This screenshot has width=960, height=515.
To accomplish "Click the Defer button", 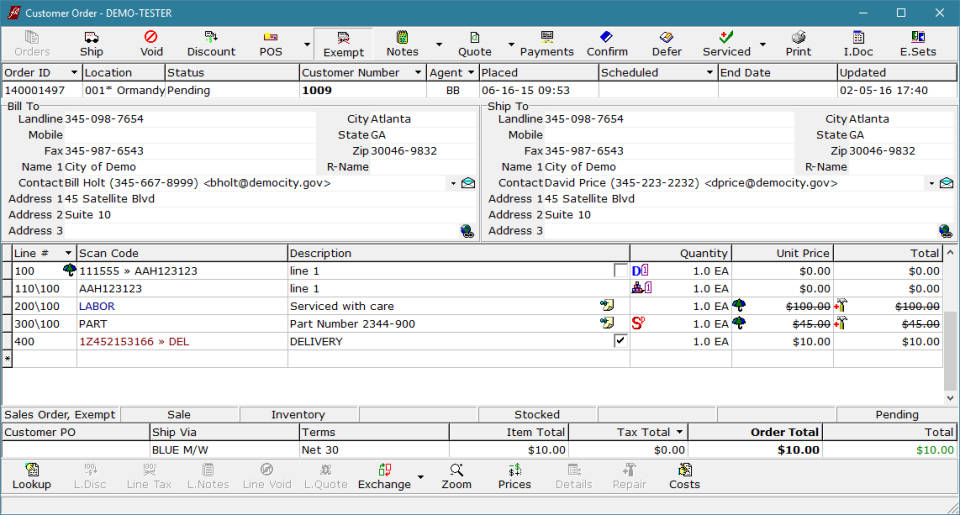I will click(x=666, y=43).
